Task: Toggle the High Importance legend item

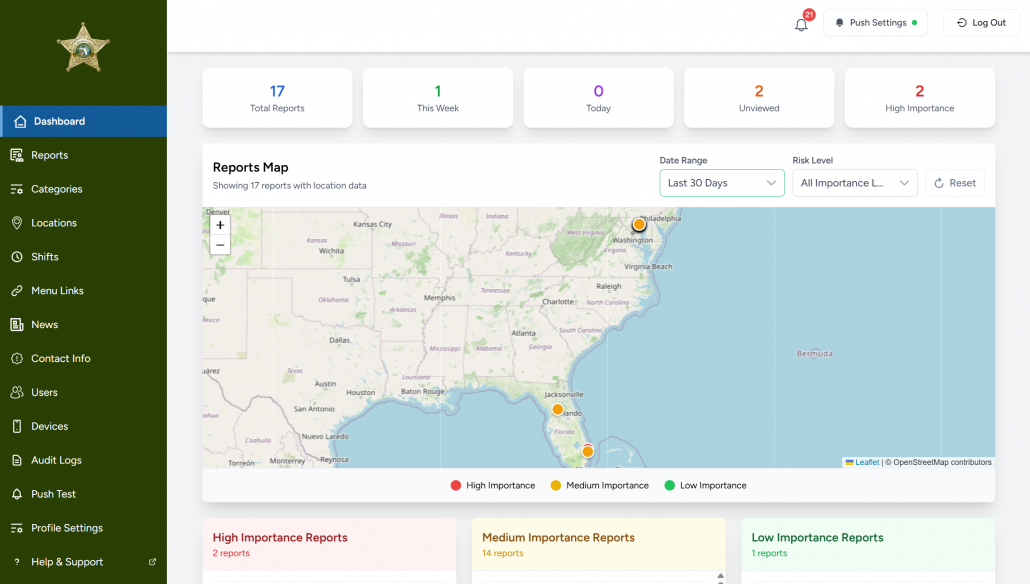Action: point(493,485)
